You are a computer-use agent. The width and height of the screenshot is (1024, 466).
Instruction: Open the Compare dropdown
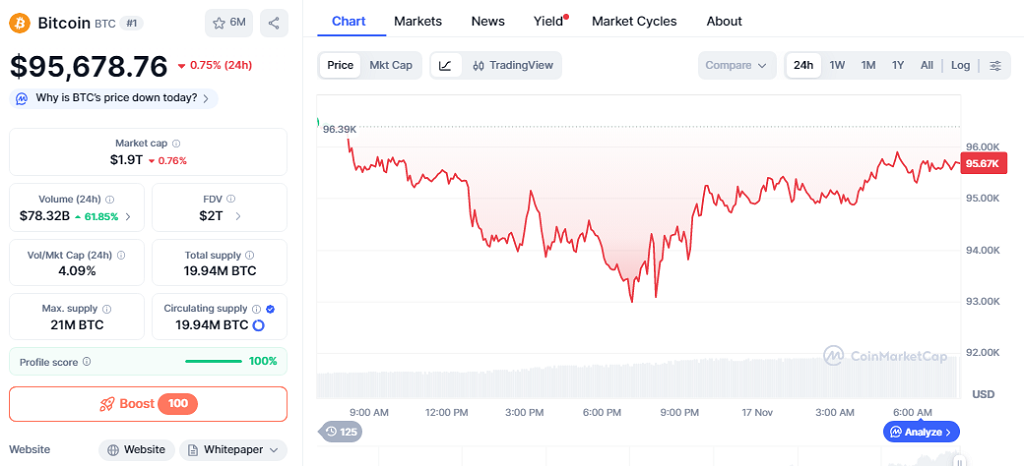pos(737,65)
